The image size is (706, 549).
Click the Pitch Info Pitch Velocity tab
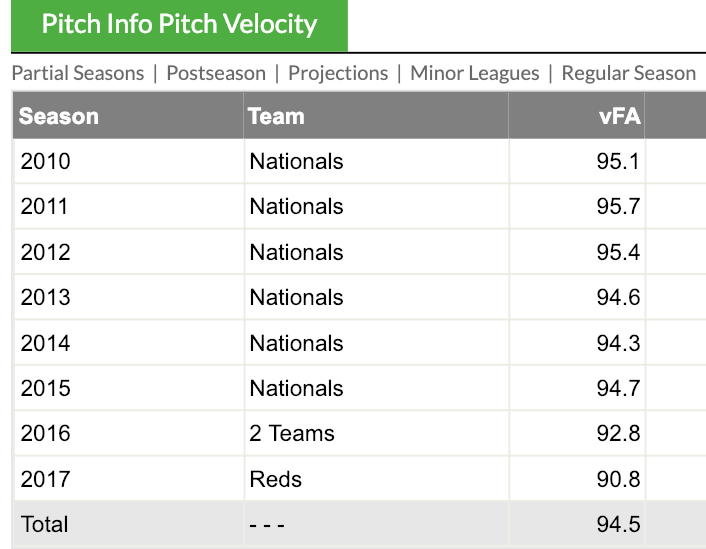(x=179, y=25)
